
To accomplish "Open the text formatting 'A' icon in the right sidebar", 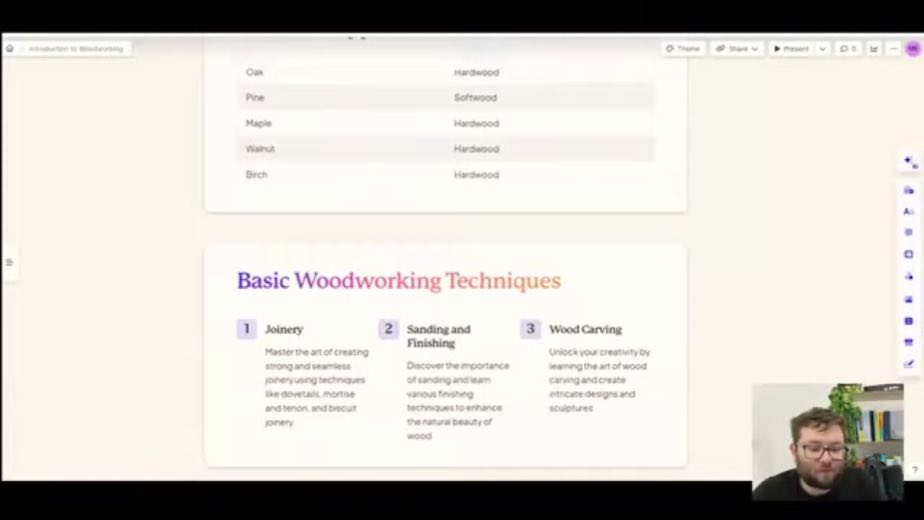I will 909,212.
